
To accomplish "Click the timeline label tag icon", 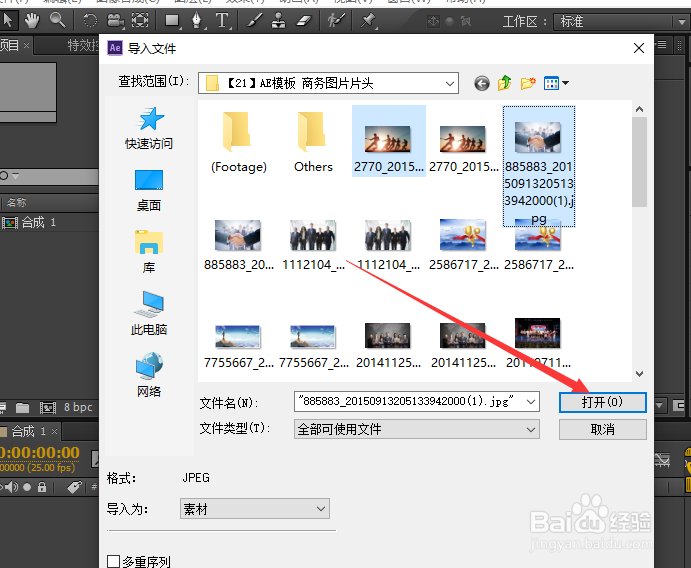I will pyautogui.click(x=74, y=487).
